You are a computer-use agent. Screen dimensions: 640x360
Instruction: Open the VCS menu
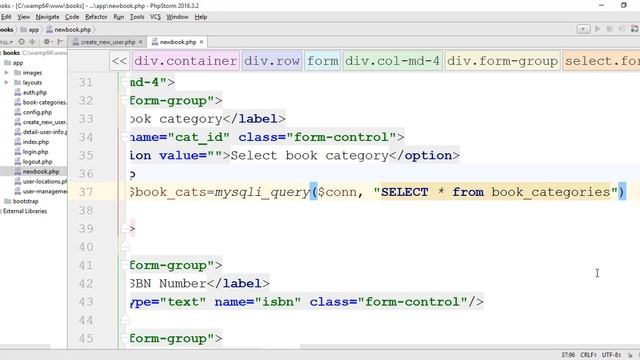155,17
